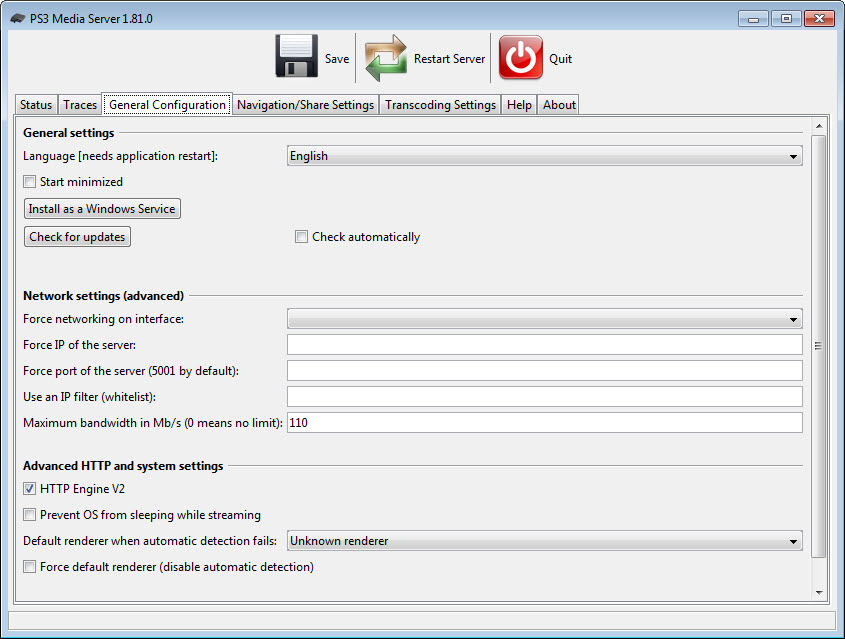Minimize the PS3 Media Server window
Screen dimensions: 845x639
tap(753, 19)
